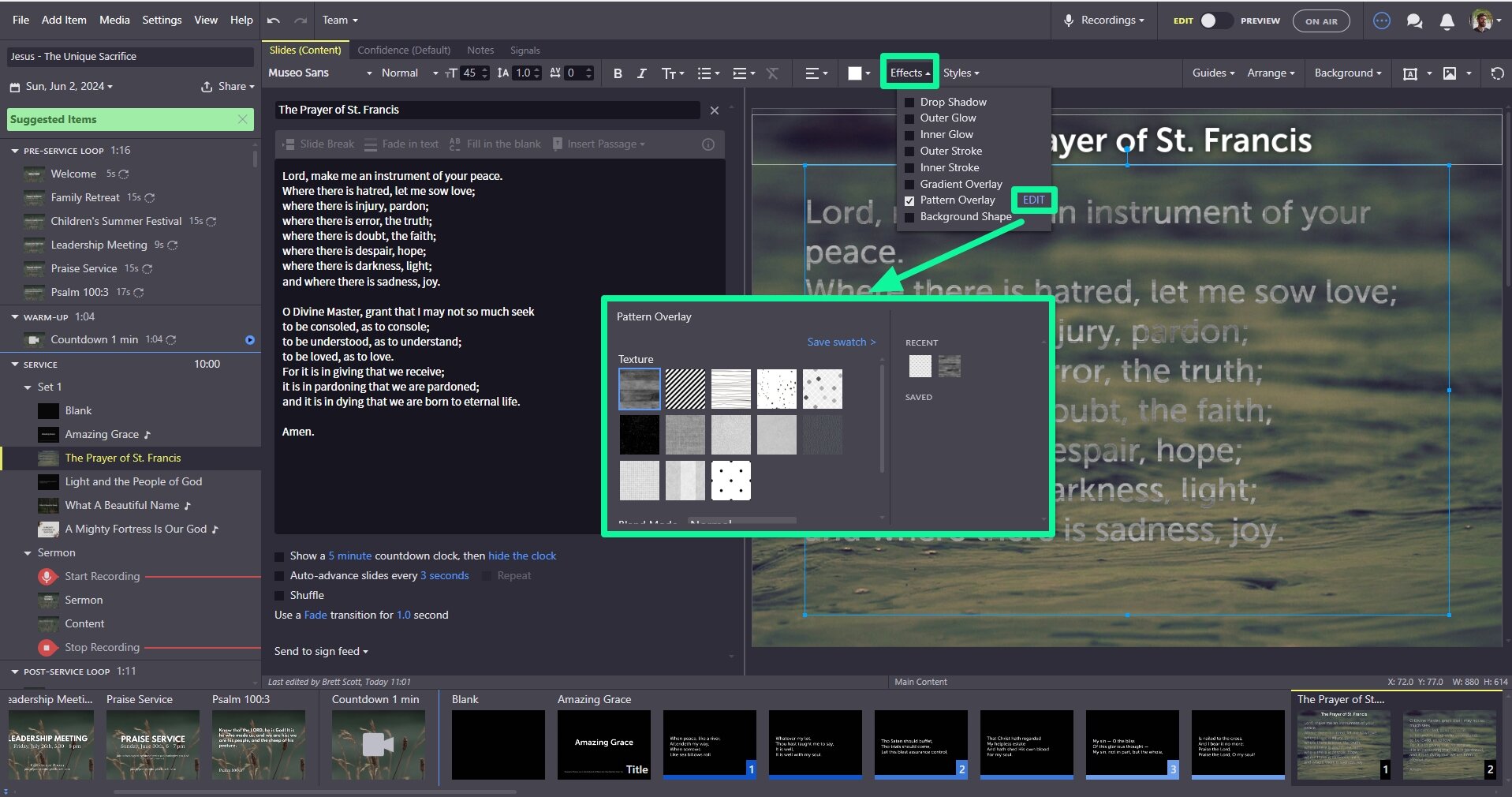Apply bold formatting to text
This screenshot has height=797, width=1512.
[x=618, y=73]
